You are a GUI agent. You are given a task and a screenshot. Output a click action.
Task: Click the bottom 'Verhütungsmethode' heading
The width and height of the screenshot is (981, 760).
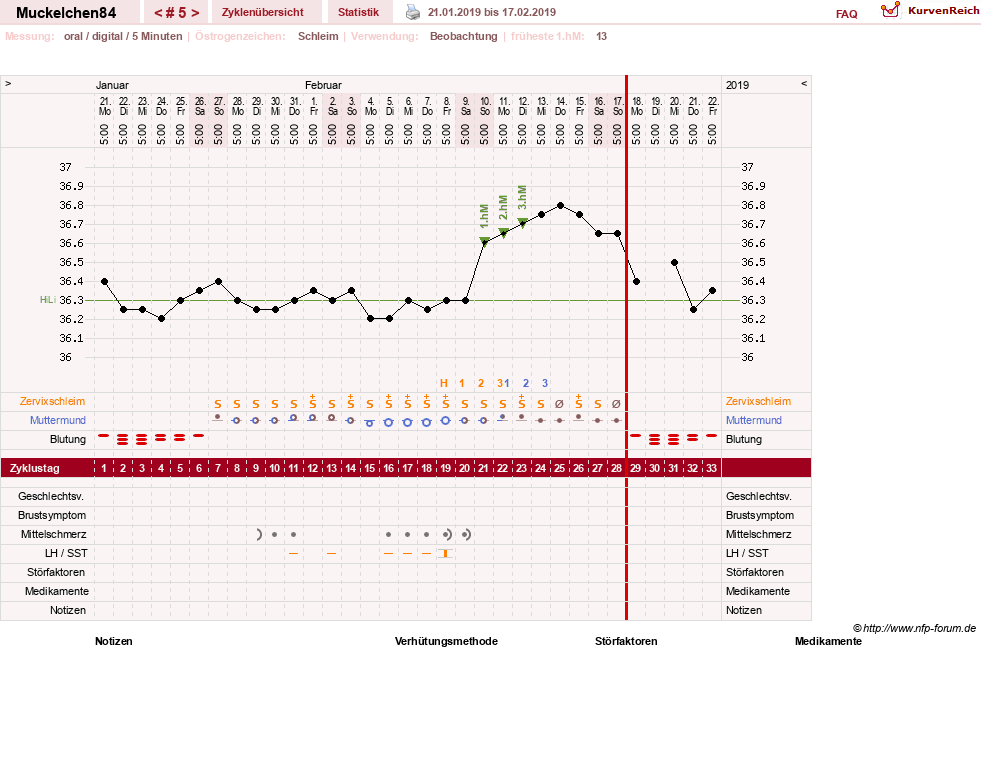point(446,641)
